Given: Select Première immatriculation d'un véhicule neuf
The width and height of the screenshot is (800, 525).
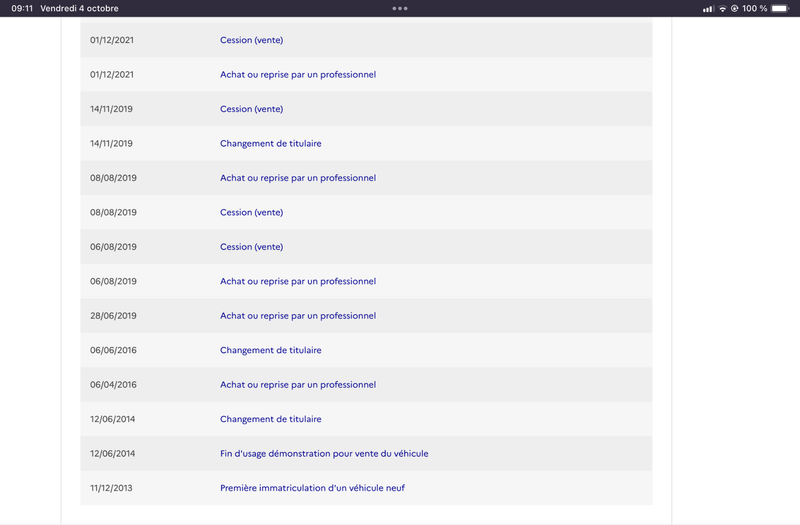Looking at the screenshot, I should pos(312,488).
